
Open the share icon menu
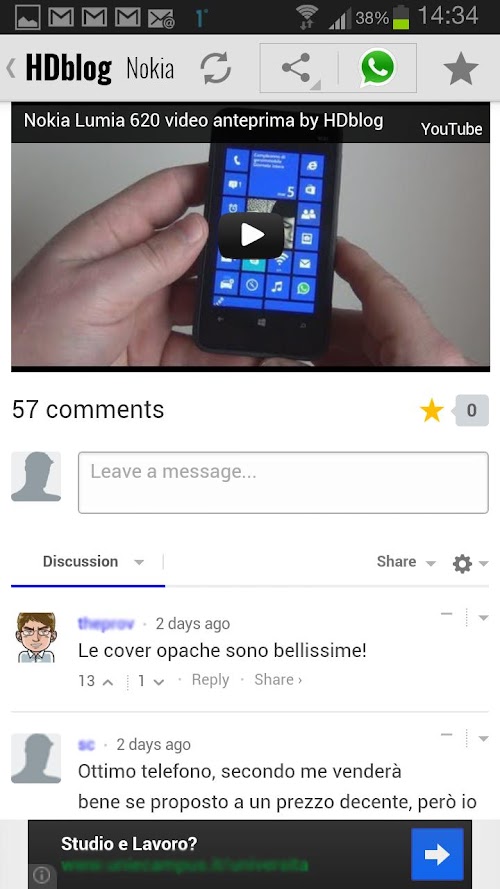pos(298,68)
